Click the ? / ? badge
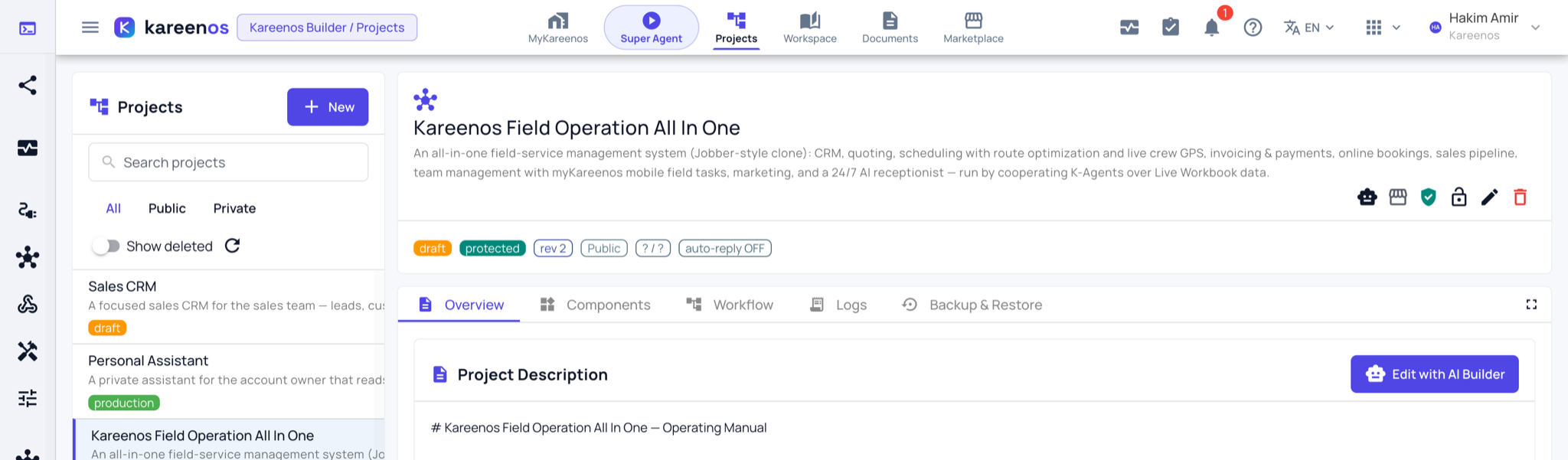 (653, 248)
